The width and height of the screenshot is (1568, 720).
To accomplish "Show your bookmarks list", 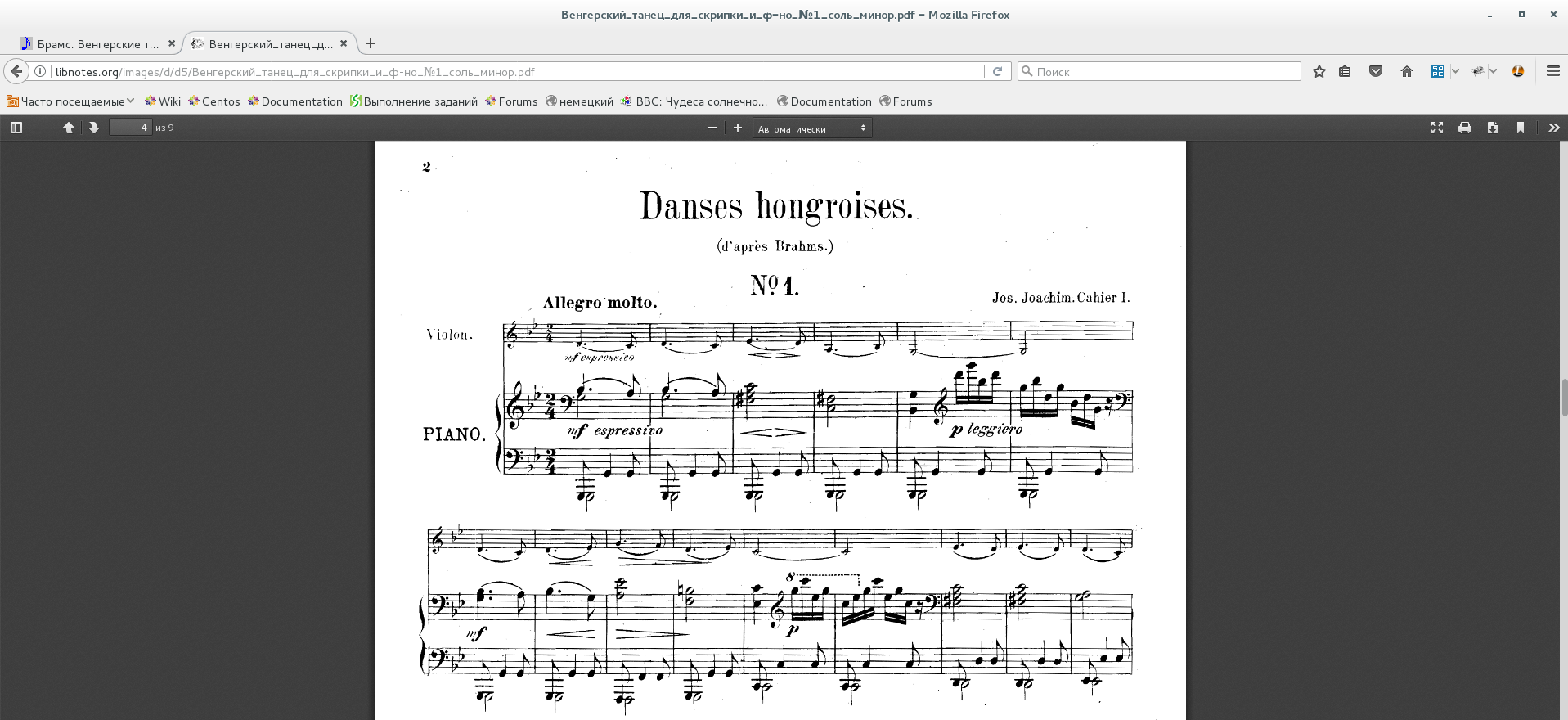I will 1345,71.
